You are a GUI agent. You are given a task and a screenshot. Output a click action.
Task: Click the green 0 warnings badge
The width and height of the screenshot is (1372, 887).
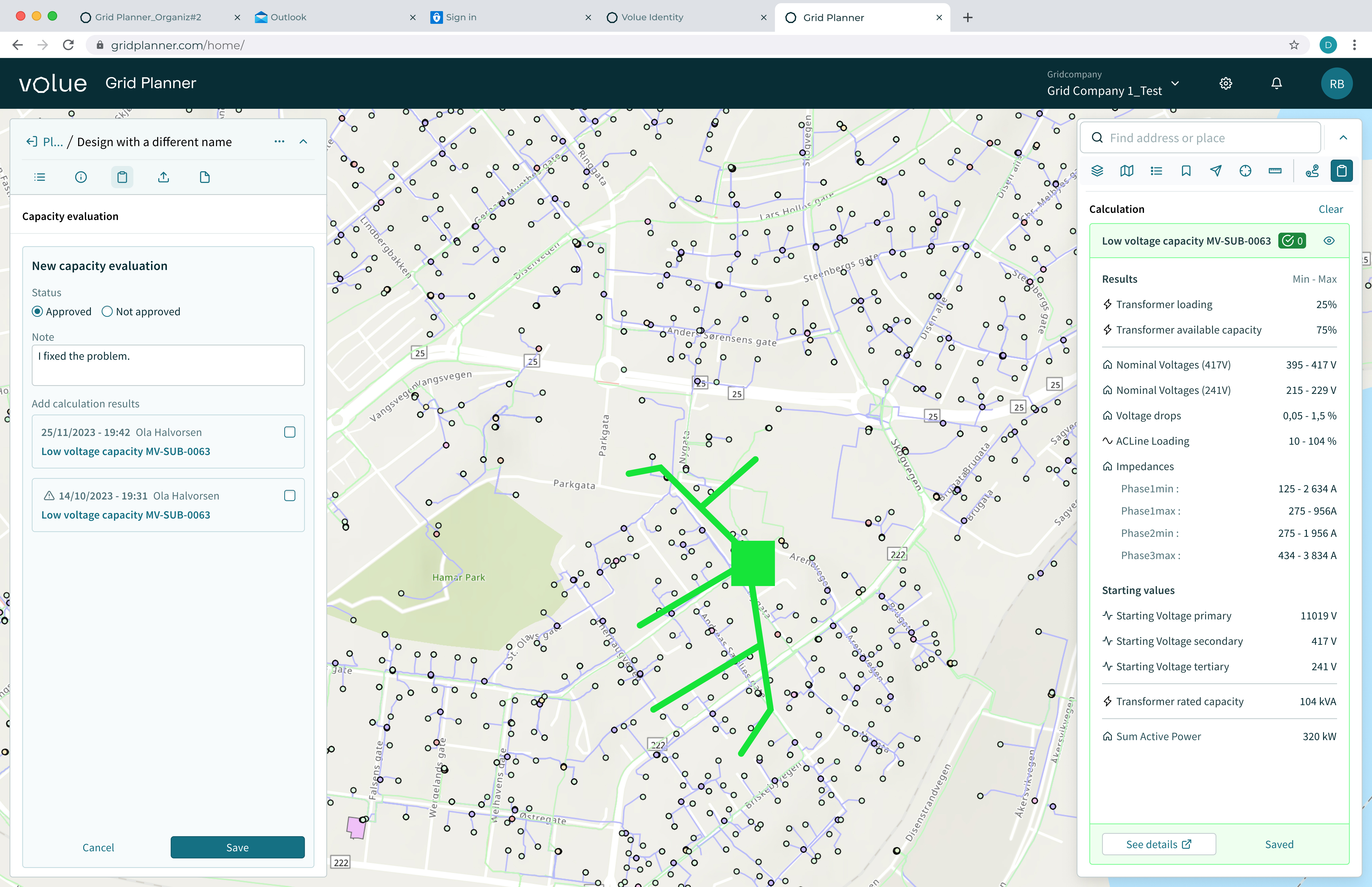pos(1292,241)
